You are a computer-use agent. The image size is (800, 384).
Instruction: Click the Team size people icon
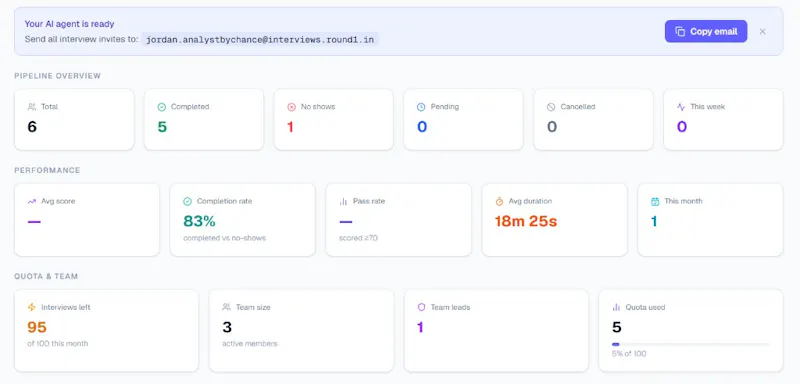[x=227, y=307]
